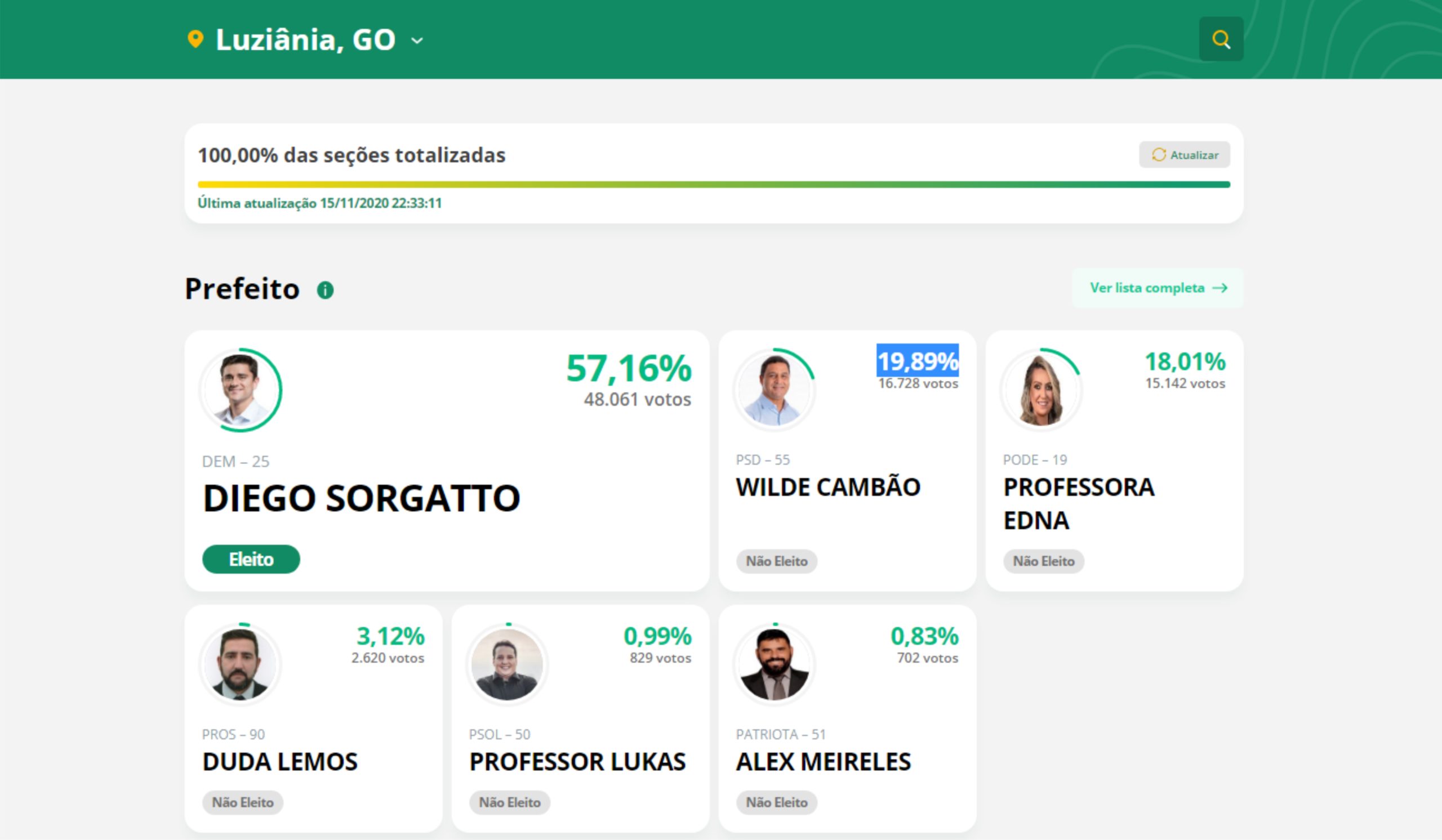Screen dimensions: 1442x840
Task: Click Wilde Cambão's candidate photo
Action: [x=774, y=391]
